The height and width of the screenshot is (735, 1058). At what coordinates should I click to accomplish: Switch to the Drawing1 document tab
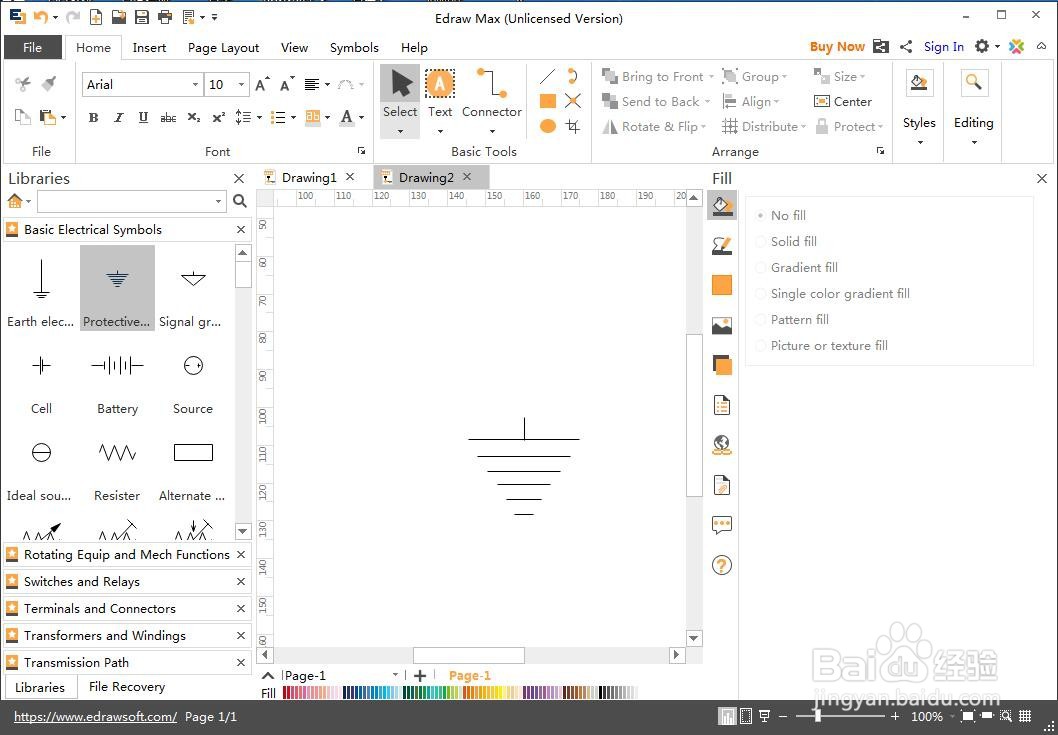click(308, 178)
